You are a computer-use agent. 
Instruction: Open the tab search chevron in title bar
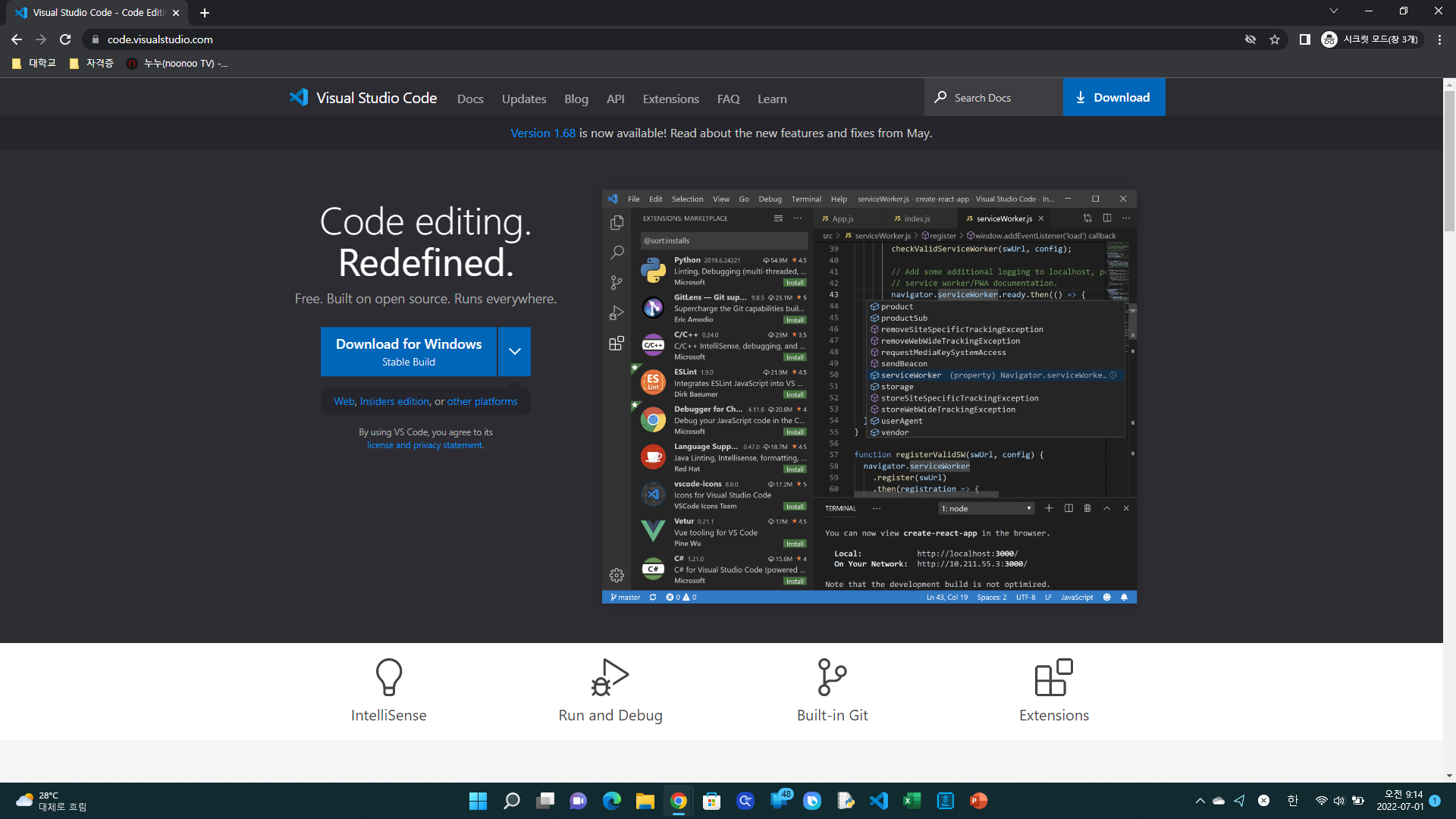(x=1334, y=11)
